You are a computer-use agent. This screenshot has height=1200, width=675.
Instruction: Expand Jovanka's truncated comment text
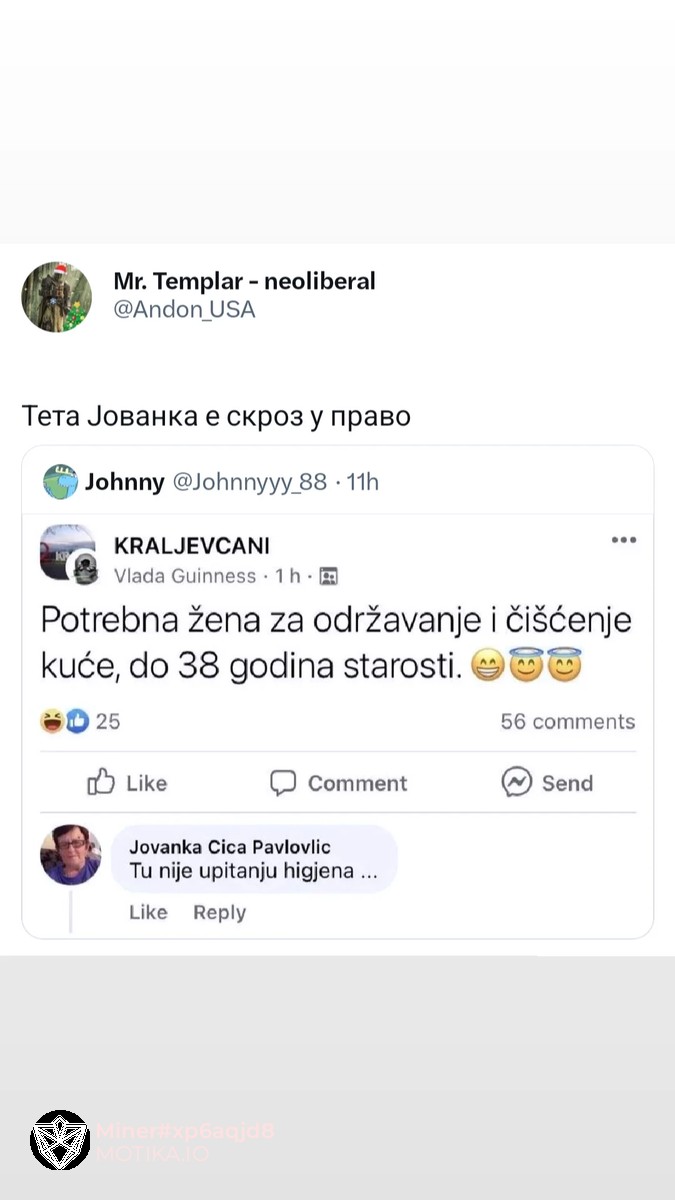(254, 869)
